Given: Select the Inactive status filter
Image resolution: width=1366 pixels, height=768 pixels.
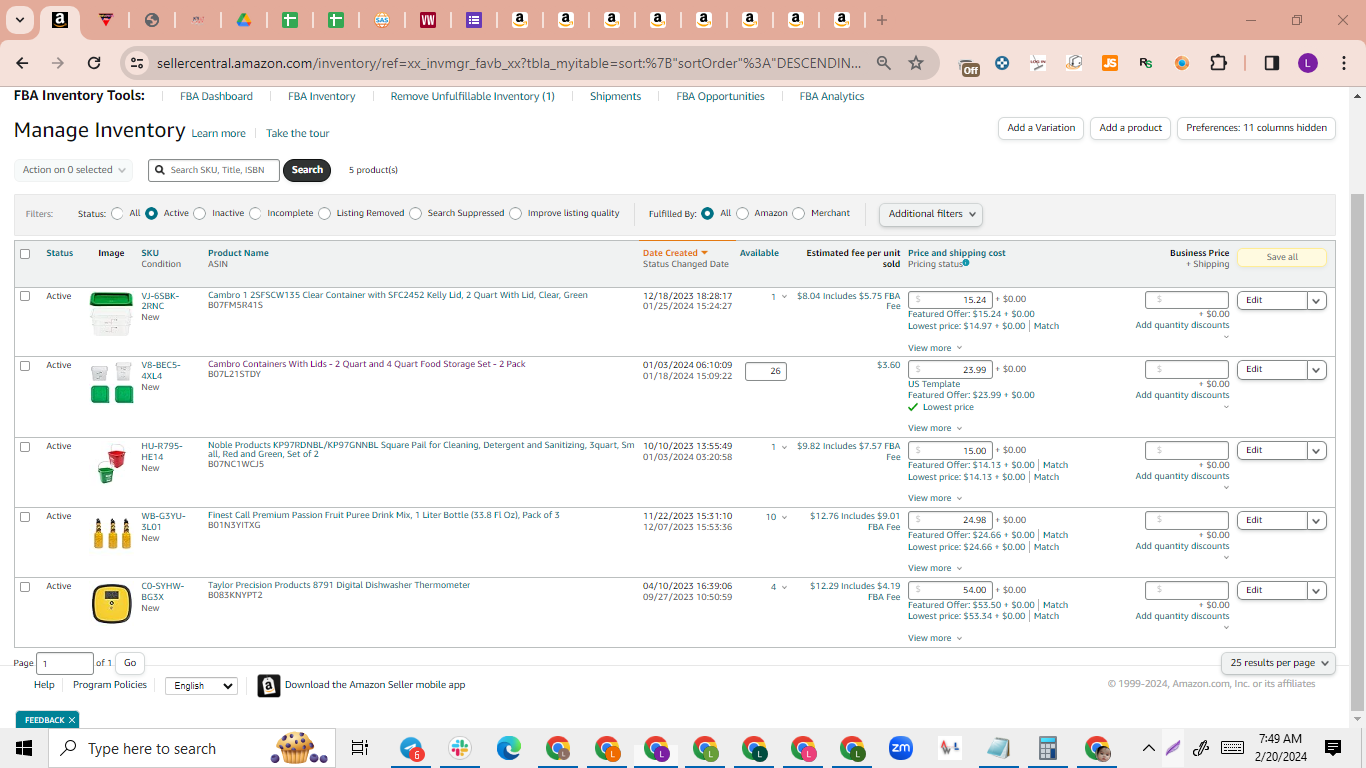Looking at the screenshot, I should tap(200, 213).
